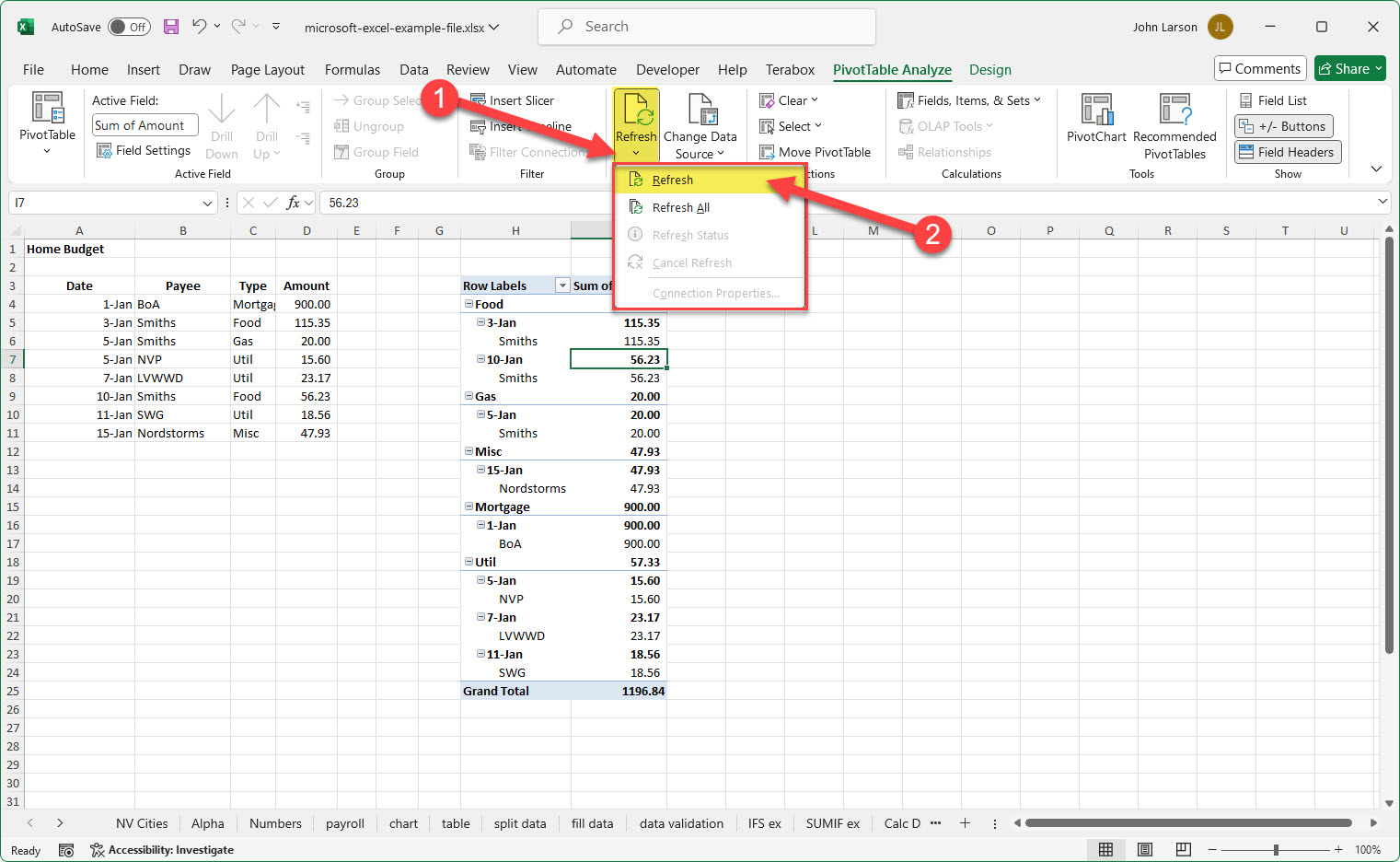This screenshot has width=1400, height=862.
Task: Switch to the Design ribbon tab
Action: point(990,70)
